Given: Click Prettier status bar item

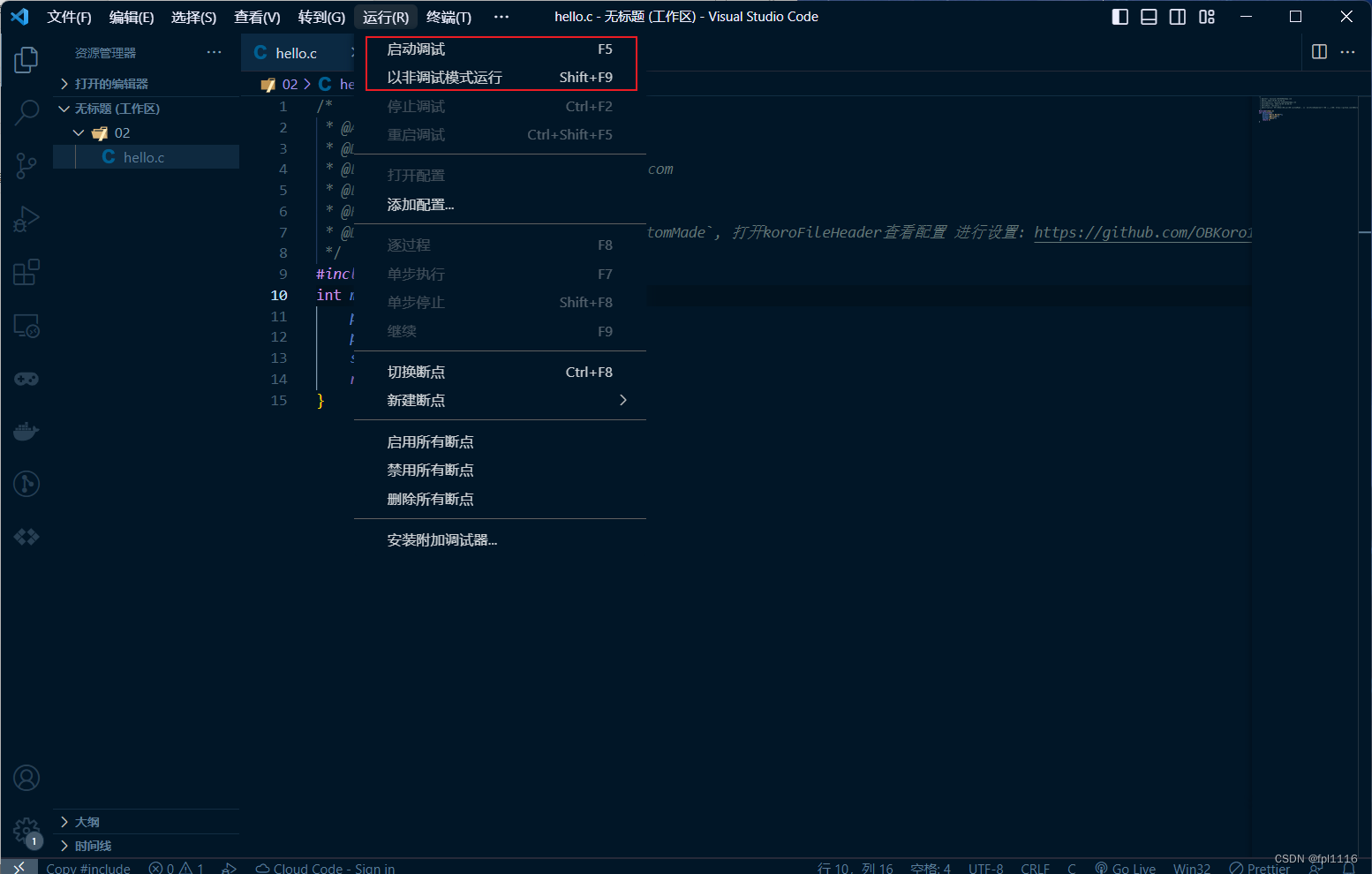Looking at the screenshot, I should point(1259,868).
